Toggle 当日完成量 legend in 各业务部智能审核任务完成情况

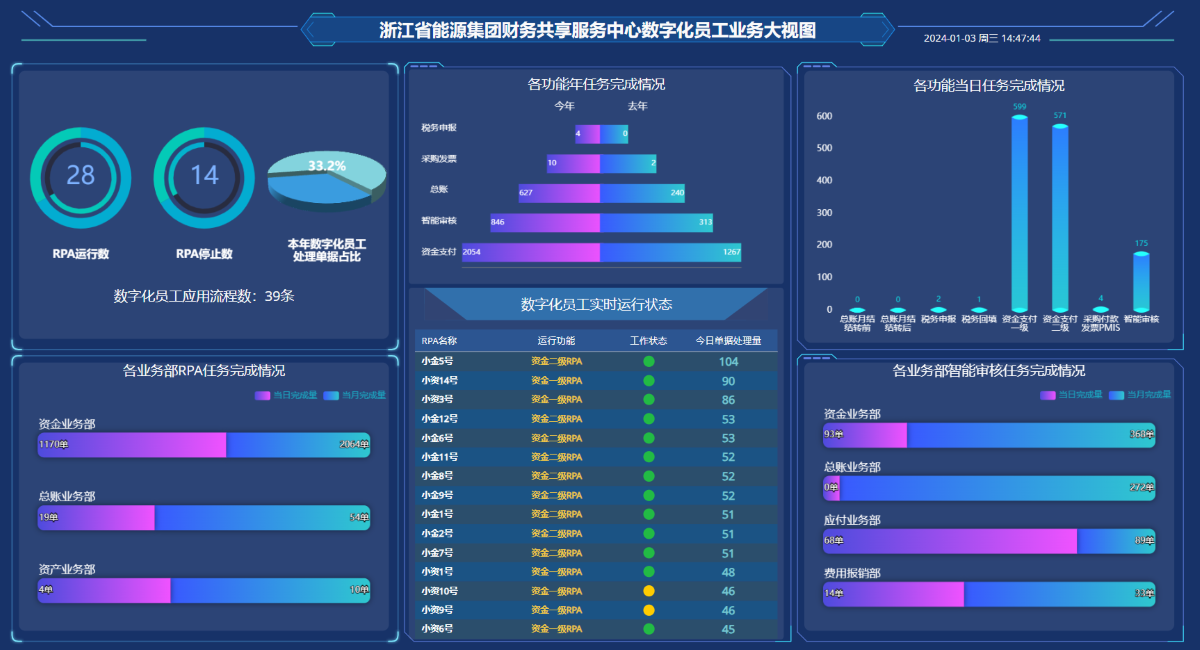[1071, 394]
